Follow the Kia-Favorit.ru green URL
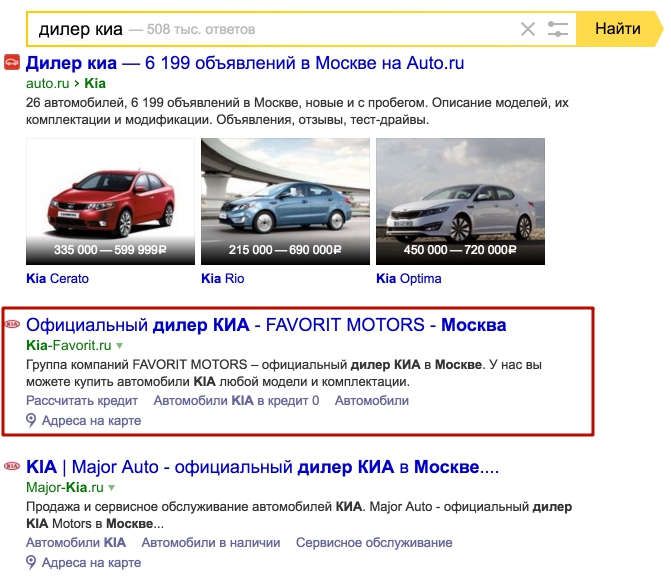 68,345
